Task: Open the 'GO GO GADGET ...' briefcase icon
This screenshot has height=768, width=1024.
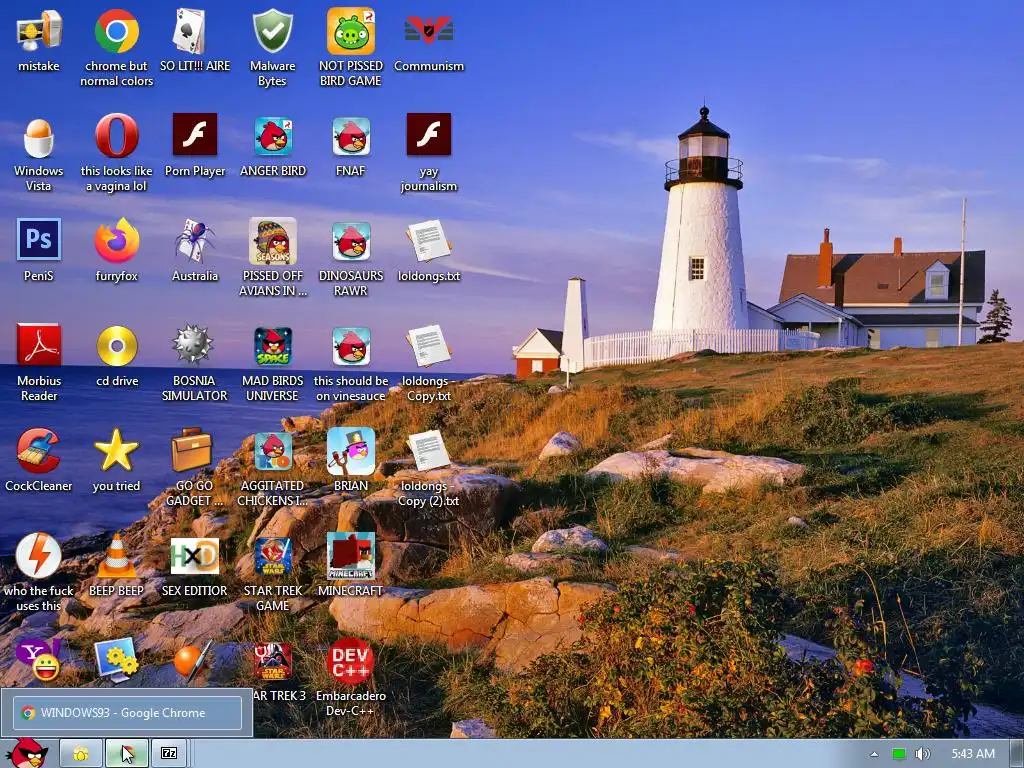Action: tap(191, 449)
